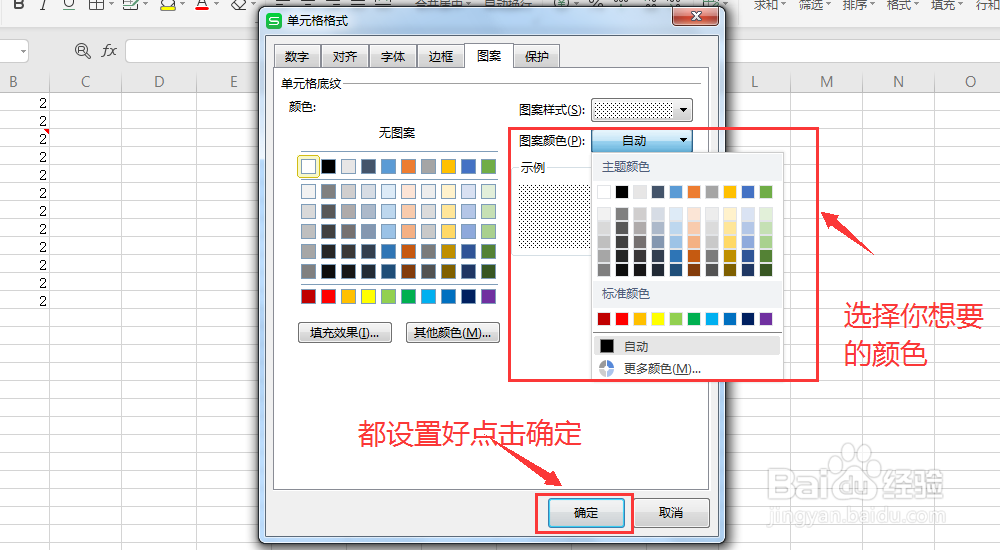Image resolution: width=1000 pixels, height=550 pixels.
Task: Collapse the 图案颜色(P) 自动 dropdown
Action: pyautogui.click(x=642, y=140)
